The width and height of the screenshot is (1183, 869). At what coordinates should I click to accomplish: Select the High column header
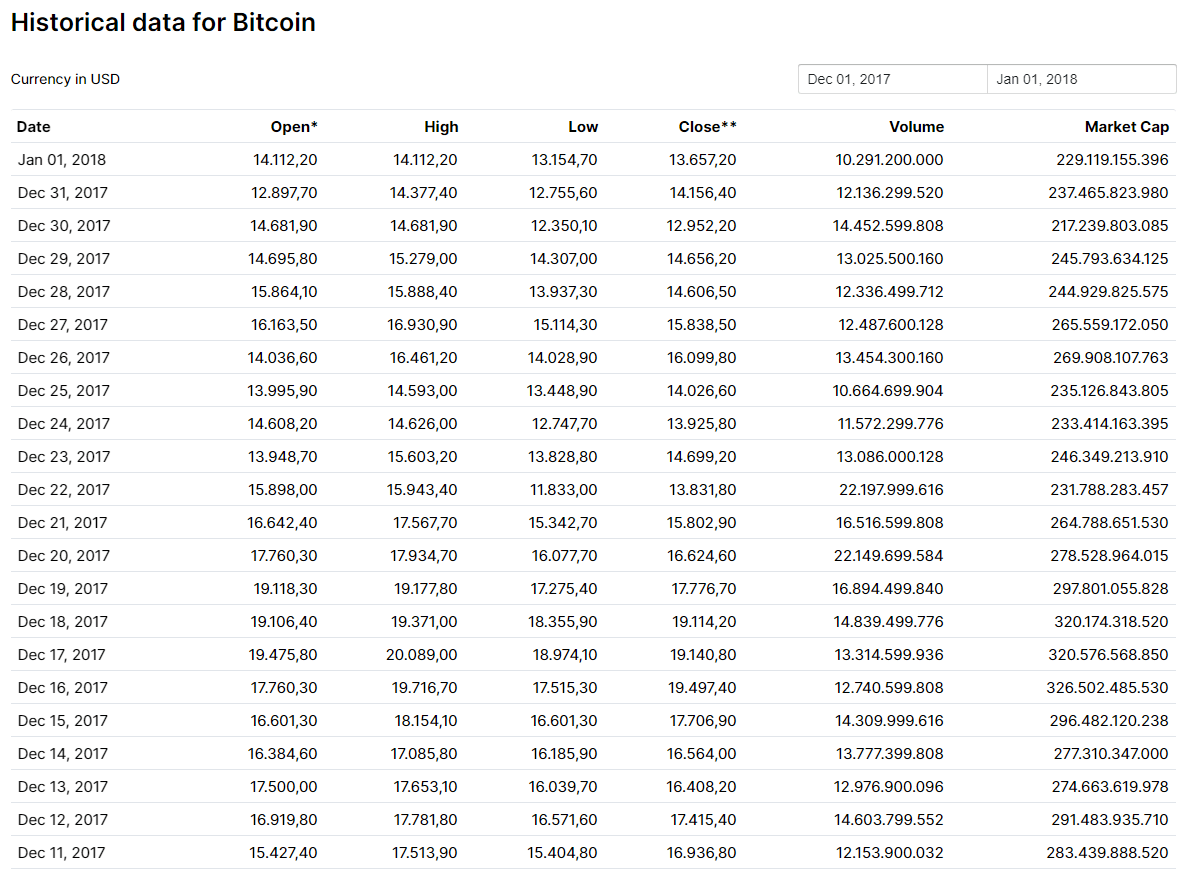[x=441, y=127]
